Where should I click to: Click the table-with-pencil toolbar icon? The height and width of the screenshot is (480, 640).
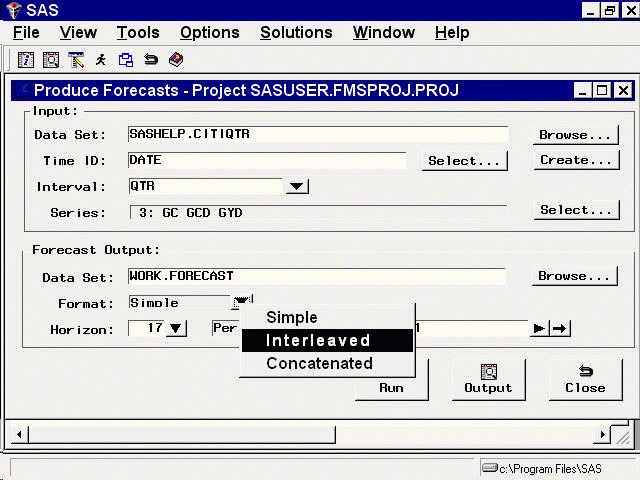pyautogui.click(x=76, y=60)
